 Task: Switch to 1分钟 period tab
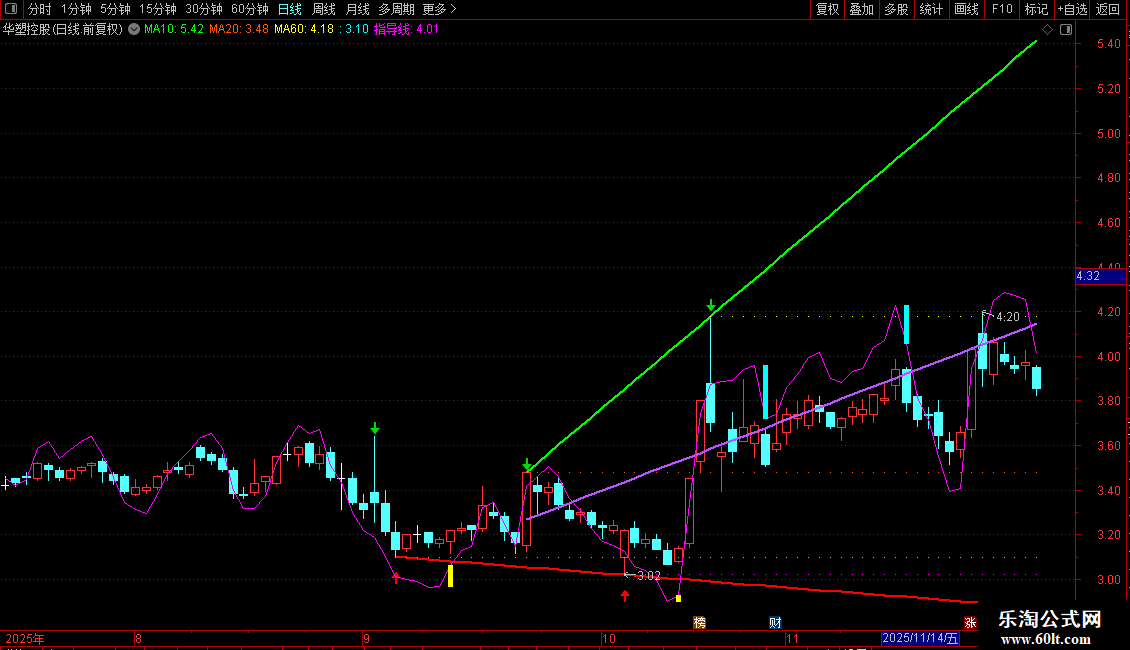pyautogui.click(x=76, y=9)
